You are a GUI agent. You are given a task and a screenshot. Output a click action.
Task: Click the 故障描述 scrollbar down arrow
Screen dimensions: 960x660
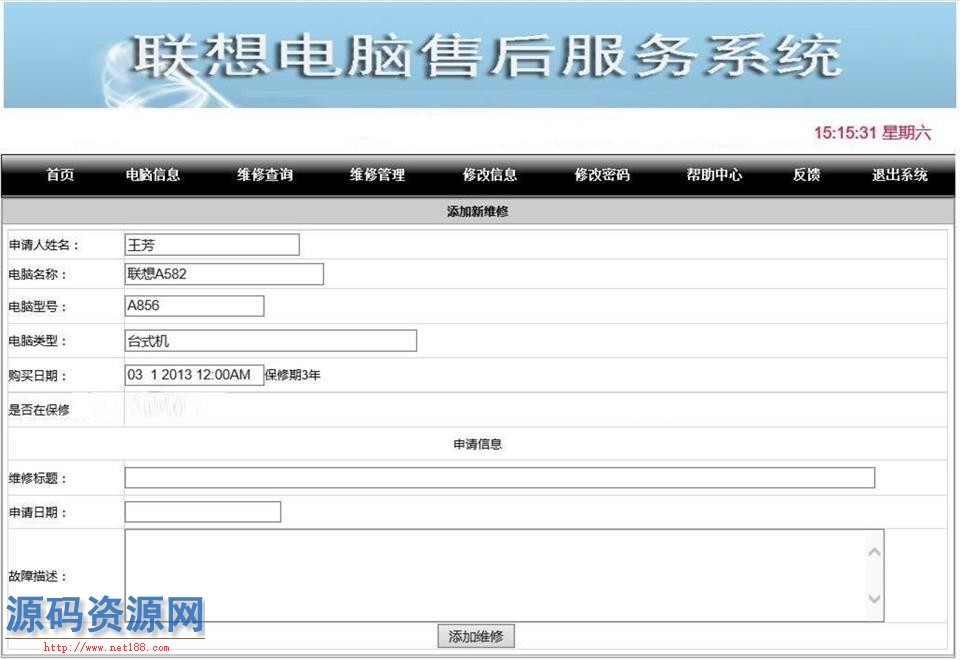875,599
